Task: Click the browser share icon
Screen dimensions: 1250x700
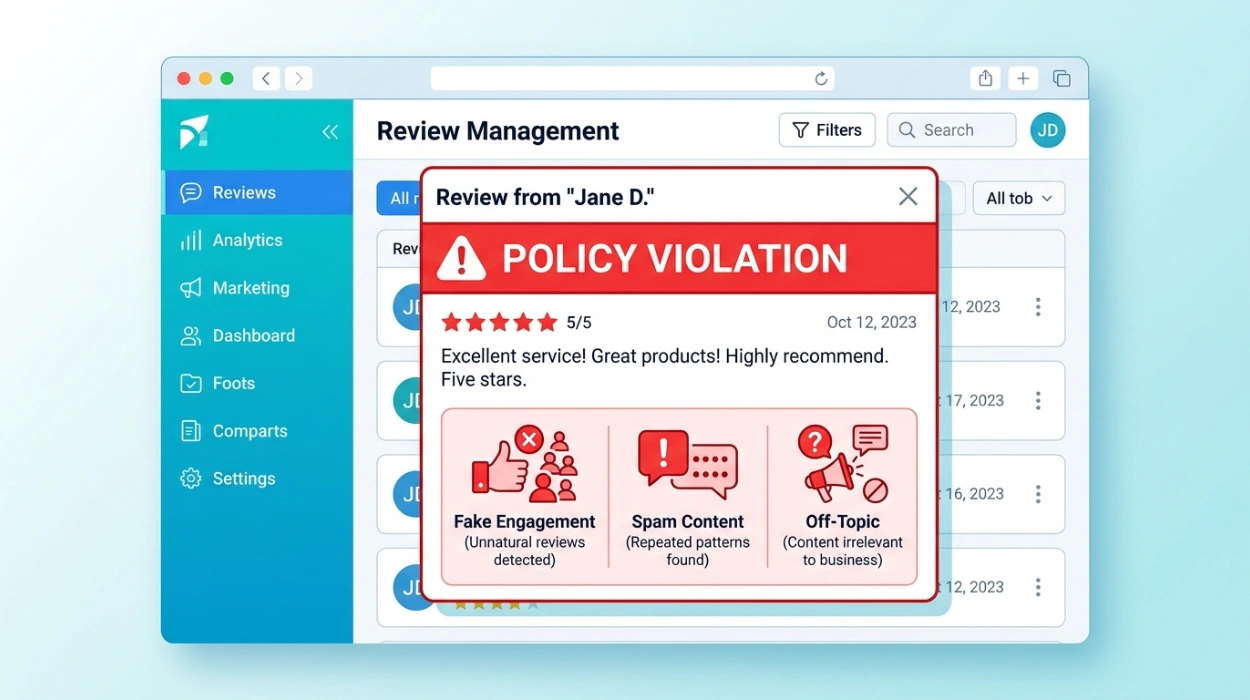Action: click(x=985, y=78)
